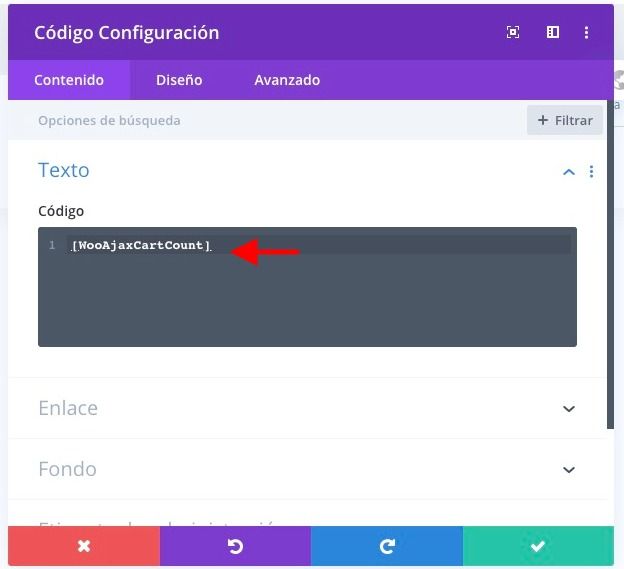Click the plus icon beside Filtrar

pyautogui.click(x=543, y=120)
